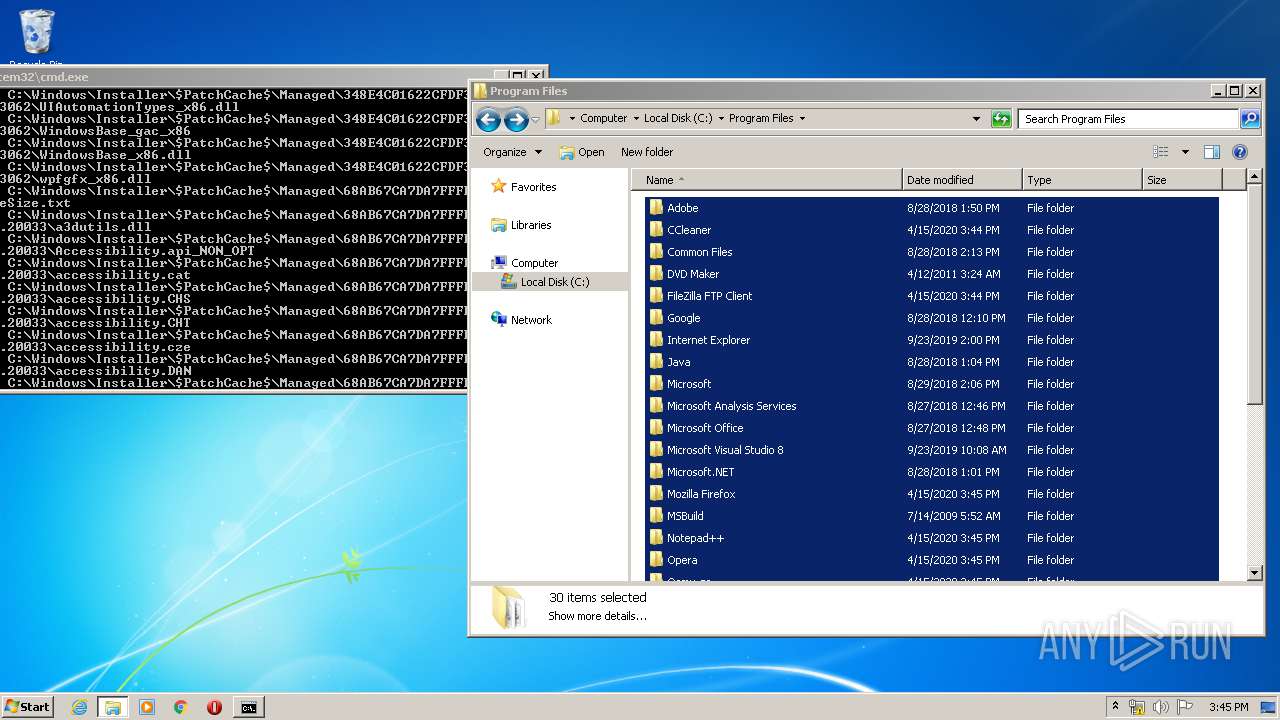Screen dimensions: 1280x720
Task: Switch to cmd.exe taskbar button
Action: 248,707
